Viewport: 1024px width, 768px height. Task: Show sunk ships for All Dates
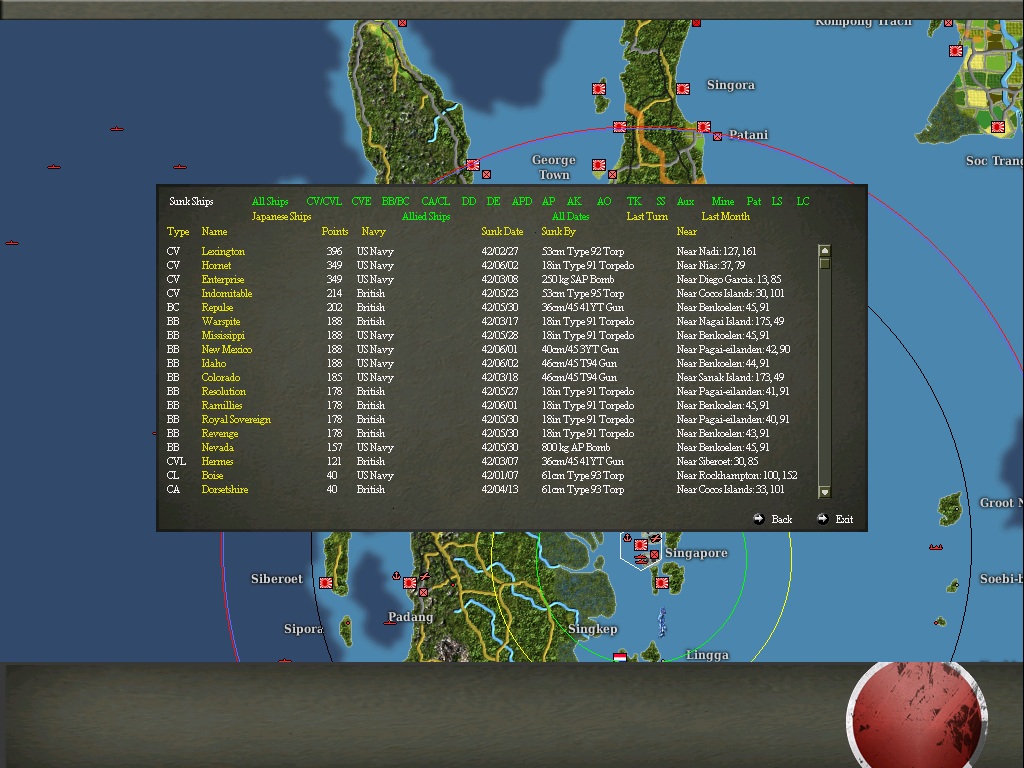pos(570,216)
